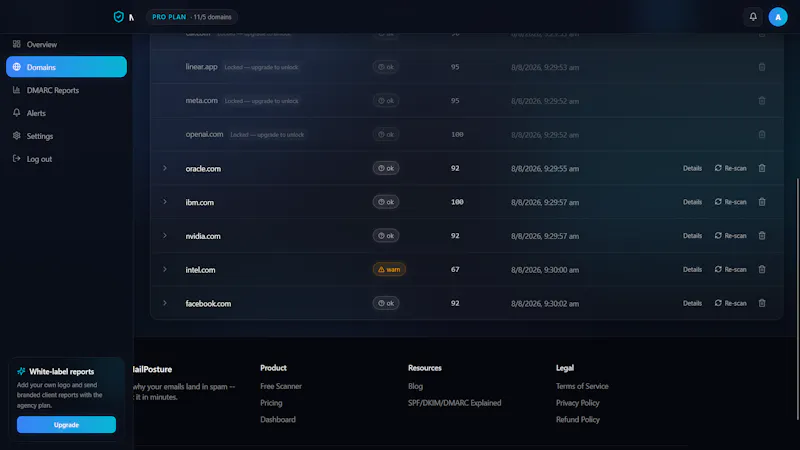The image size is (800, 450).
Task: Click the Upgrade button
Action: pyautogui.click(x=66, y=424)
